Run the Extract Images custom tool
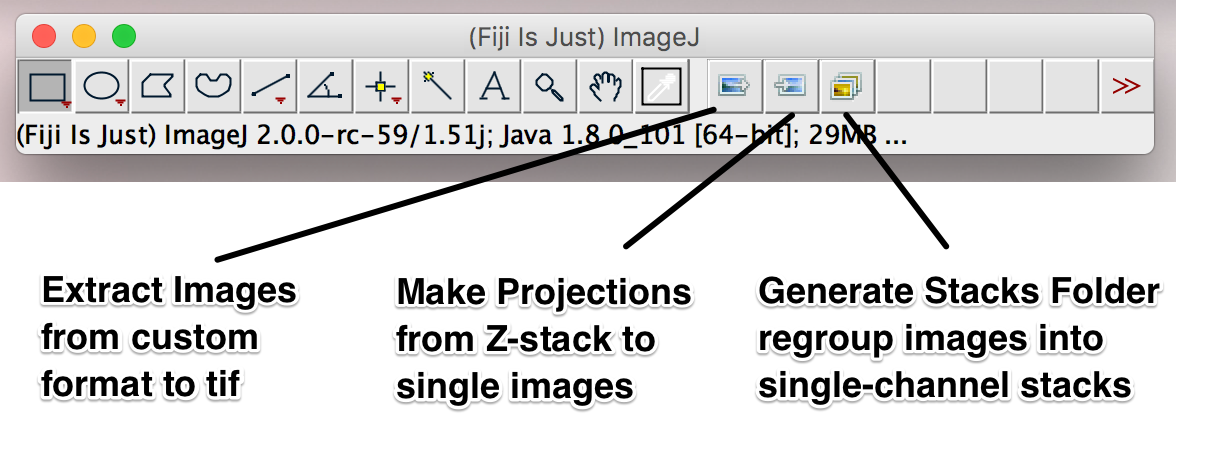The height and width of the screenshot is (458, 1218). click(x=735, y=87)
